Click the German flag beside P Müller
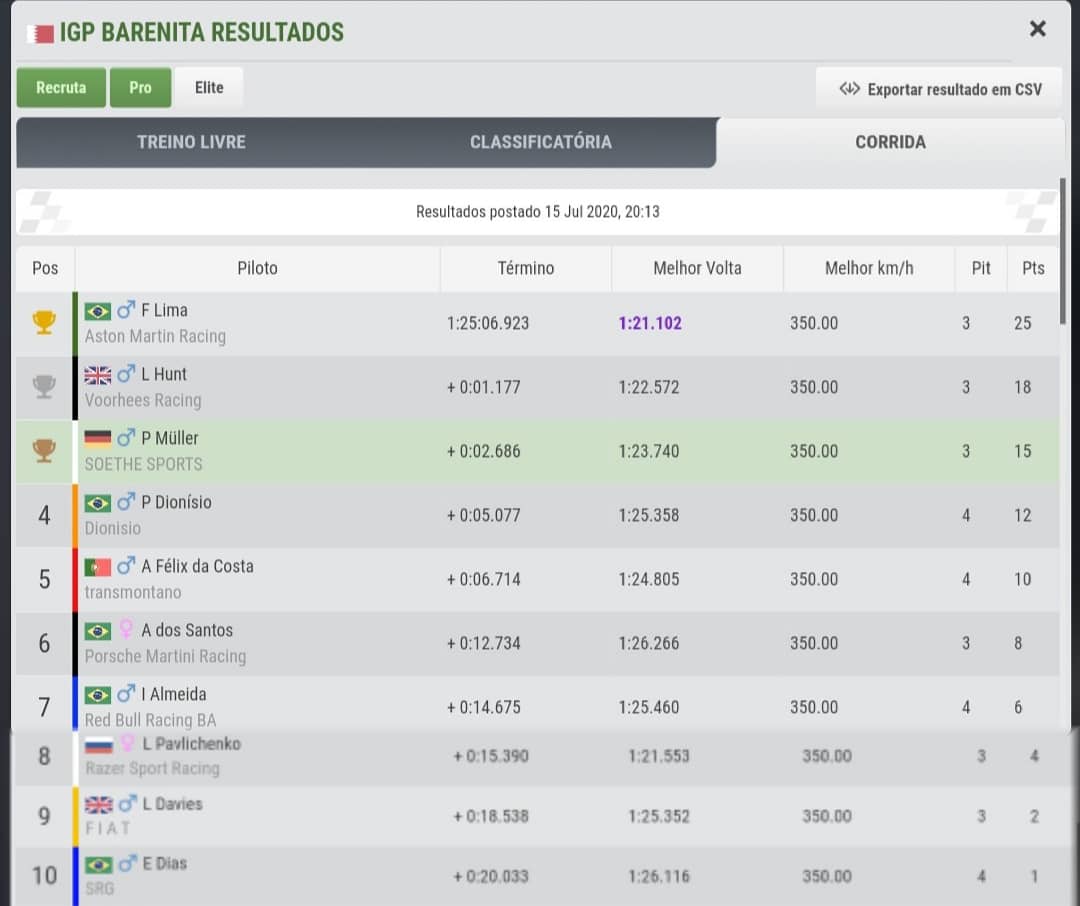This screenshot has height=906, width=1080. [98, 439]
